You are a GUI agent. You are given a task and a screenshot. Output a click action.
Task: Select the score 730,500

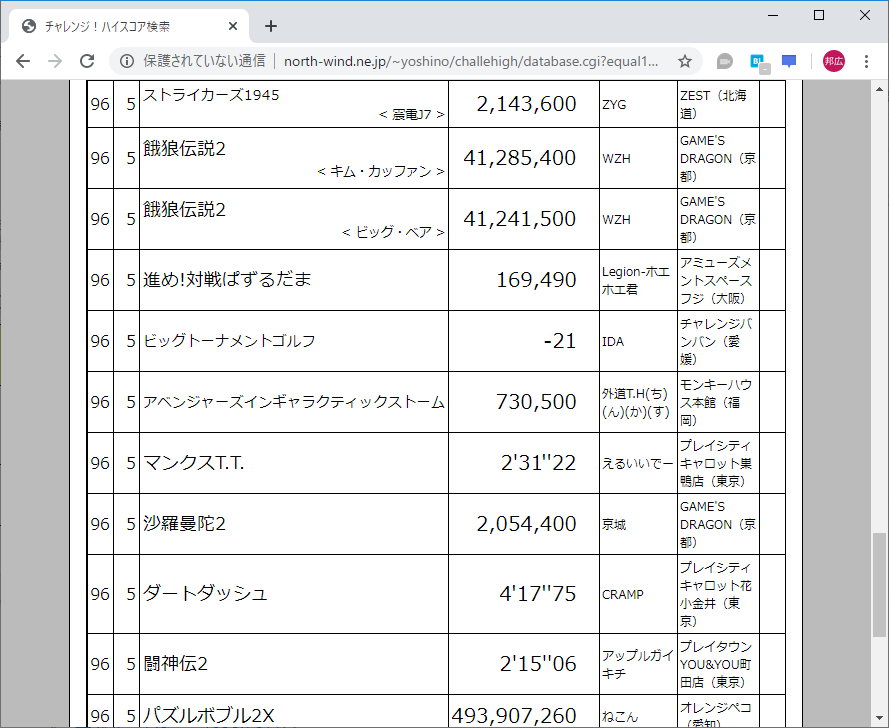536,402
